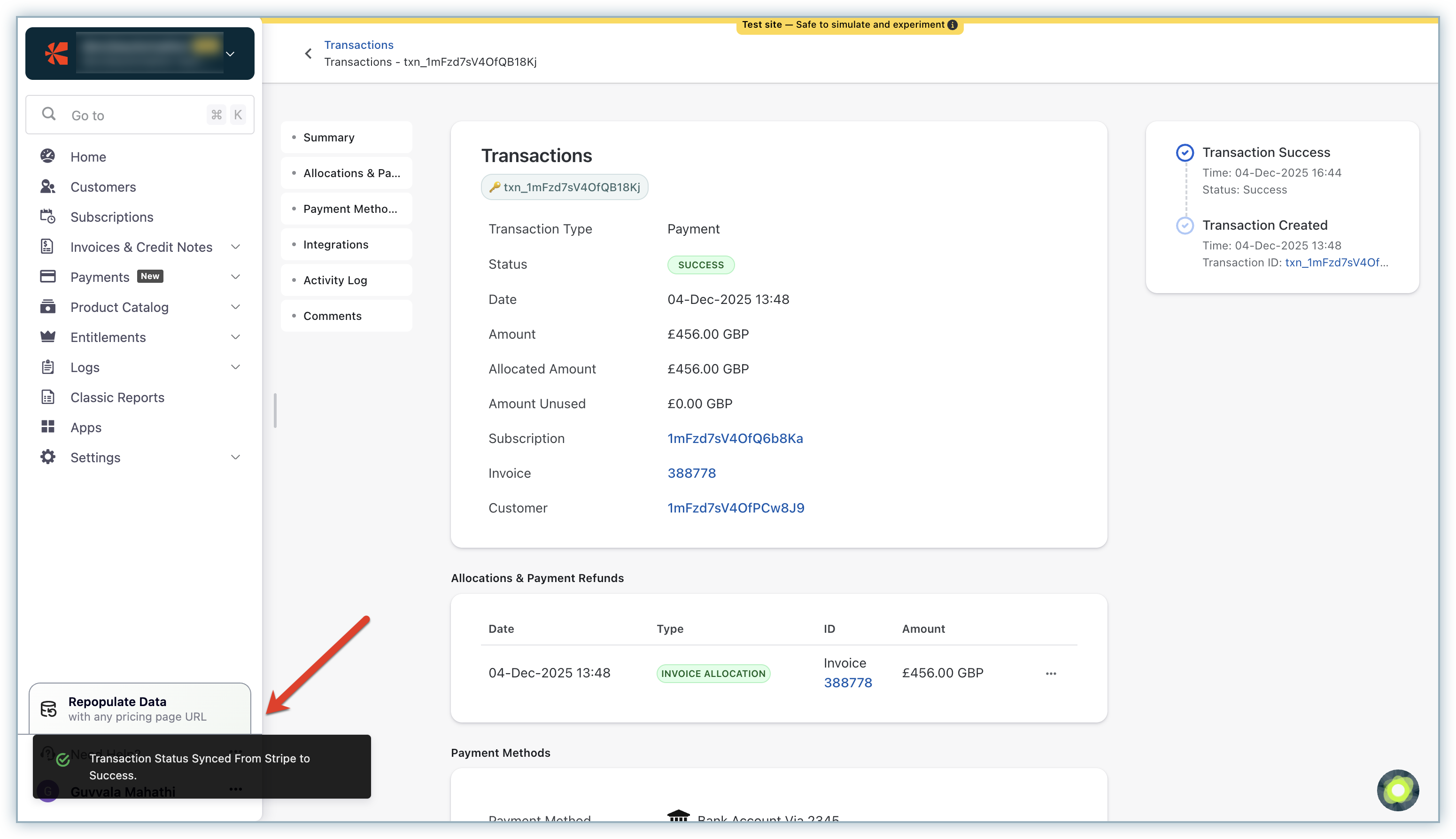Viewport: 1456px width, 839px height.
Task: Open Customer link 1mFzd7sV4OfPCw8J9
Action: pyautogui.click(x=736, y=508)
